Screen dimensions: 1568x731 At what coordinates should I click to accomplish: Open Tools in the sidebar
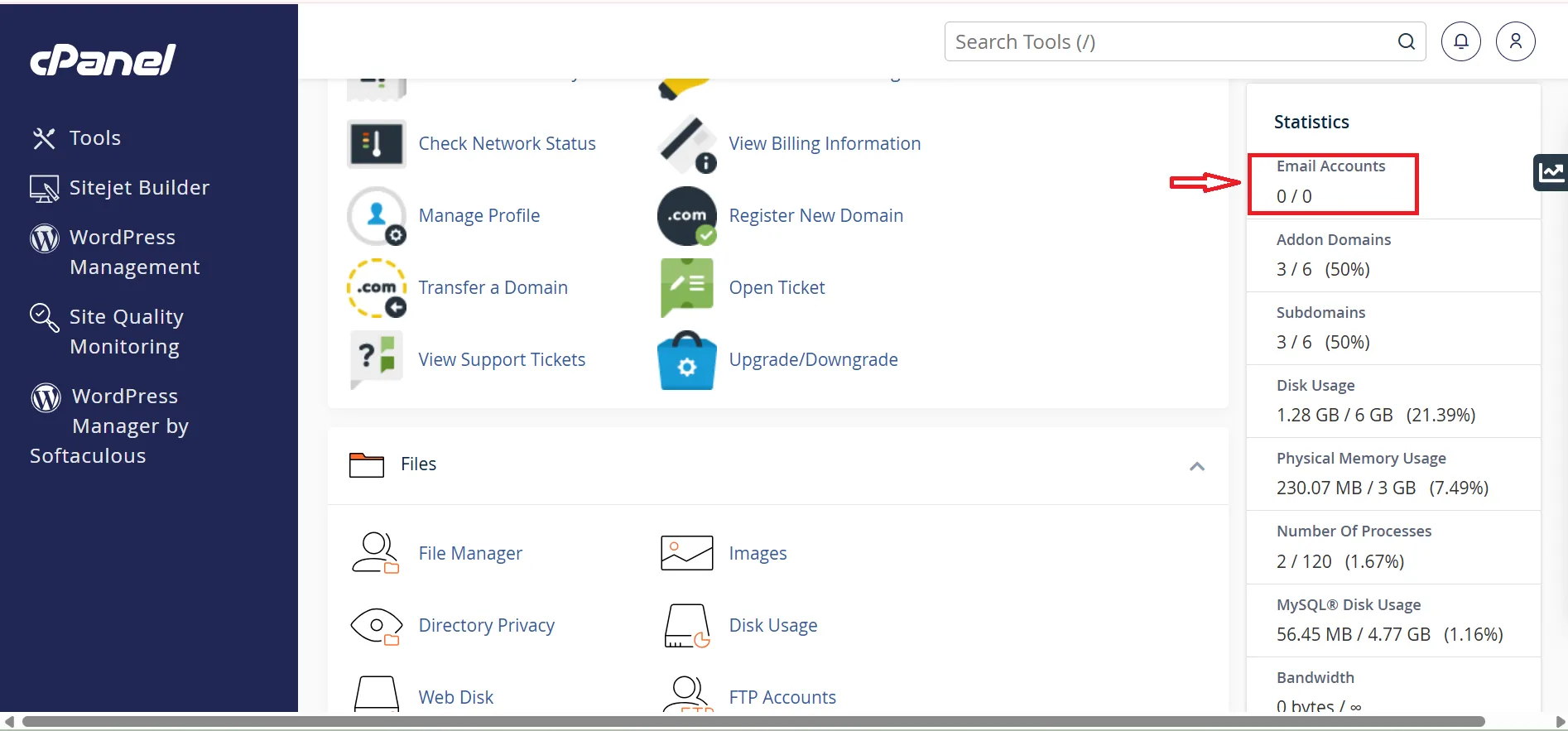(x=94, y=138)
